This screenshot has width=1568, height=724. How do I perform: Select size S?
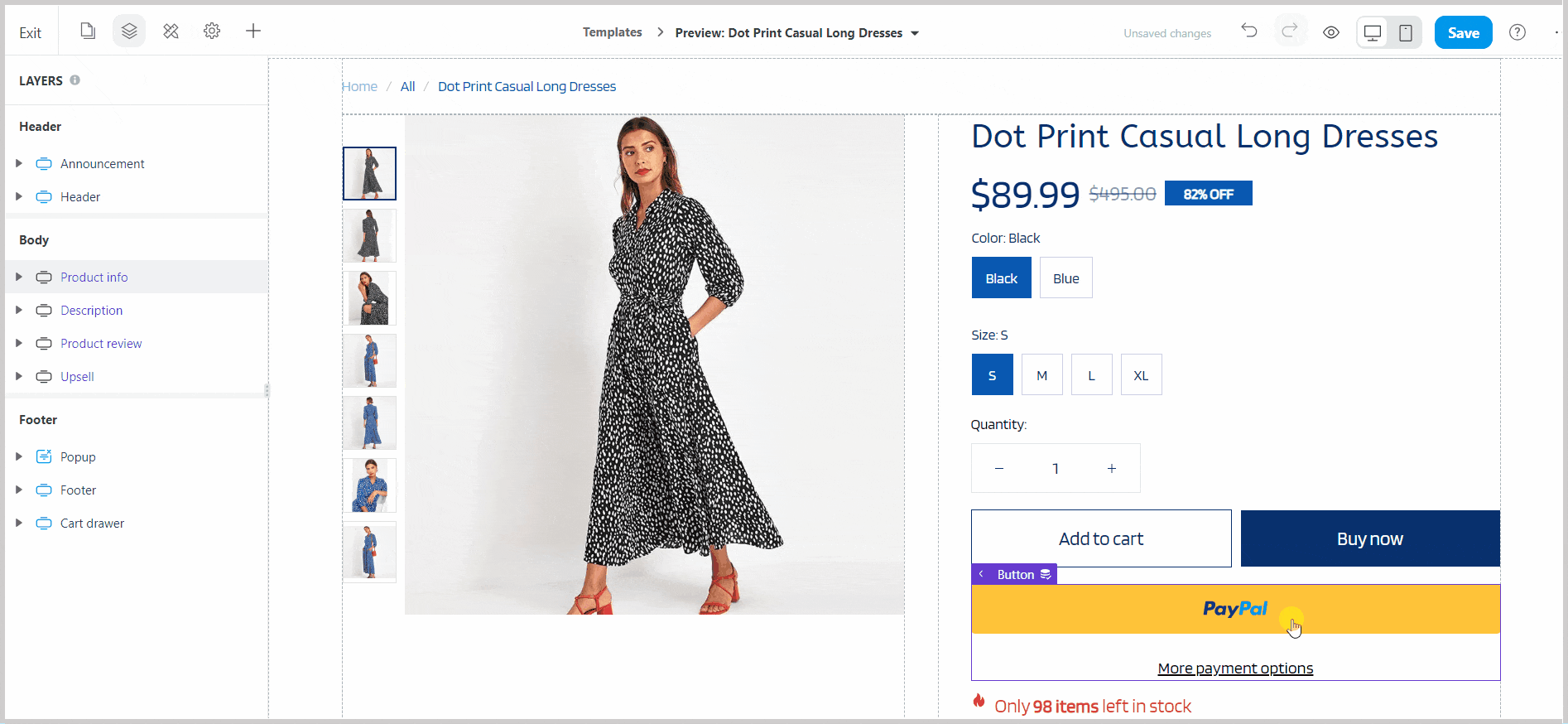[993, 375]
